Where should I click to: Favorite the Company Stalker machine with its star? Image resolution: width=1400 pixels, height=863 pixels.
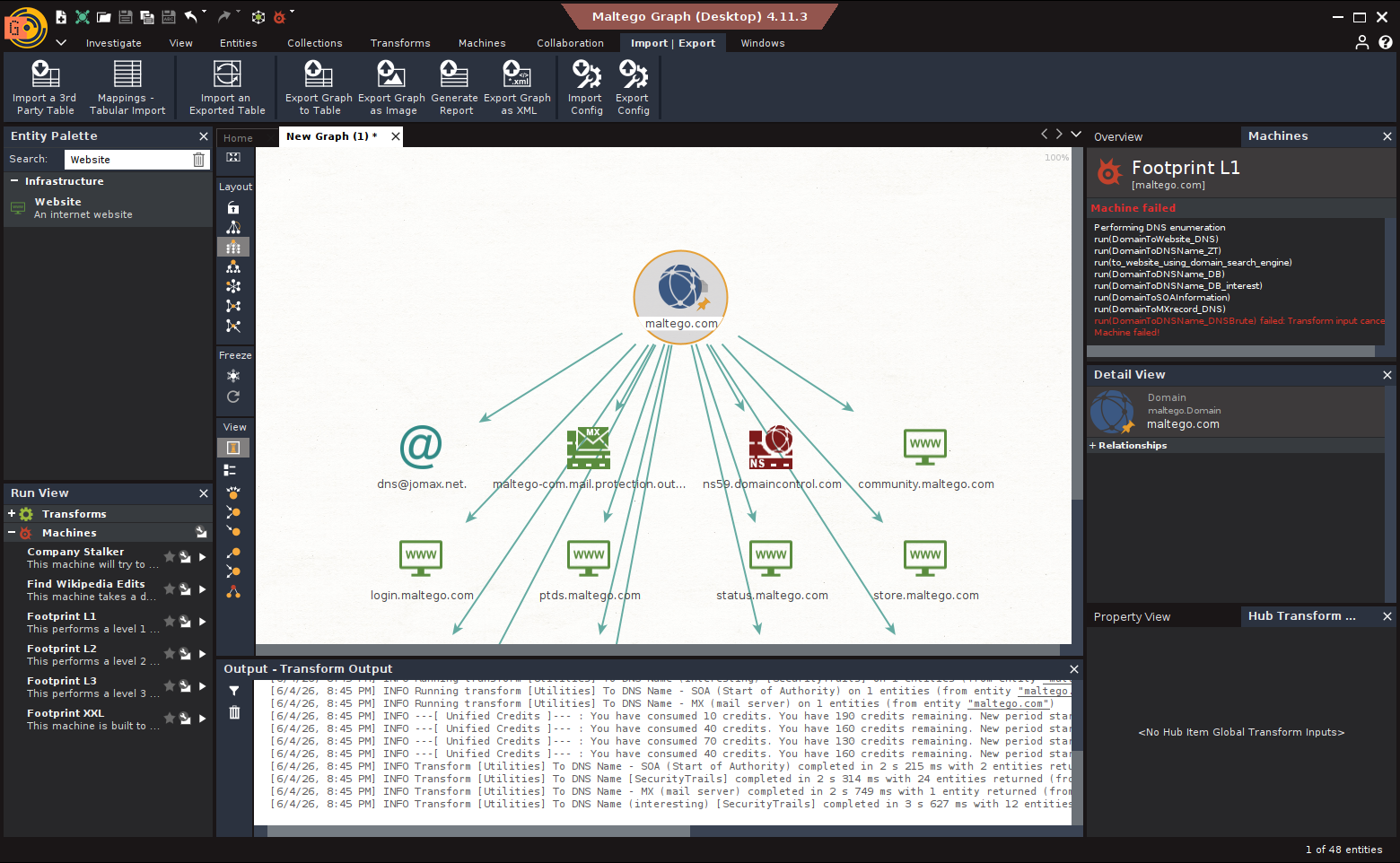click(169, 556)
